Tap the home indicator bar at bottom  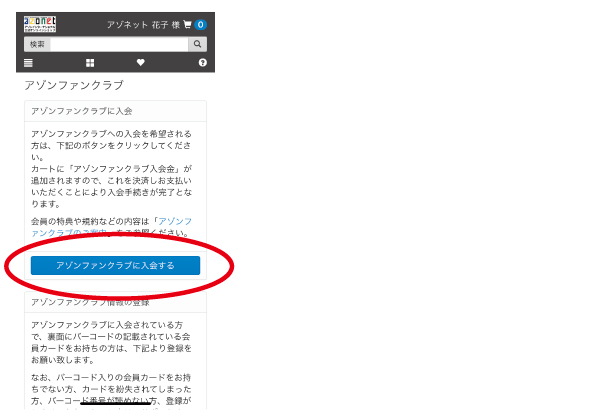click(116, 402)
